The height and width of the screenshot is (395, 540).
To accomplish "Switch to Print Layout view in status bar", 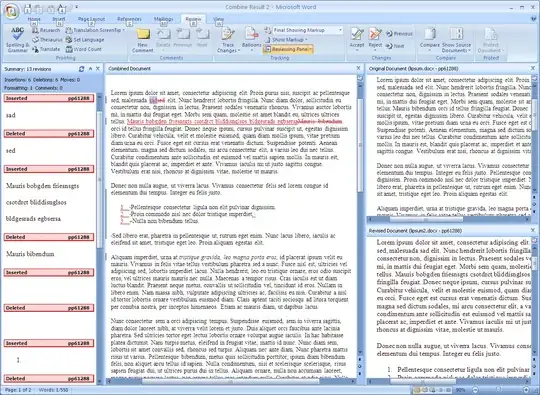I will click(417, 390).
